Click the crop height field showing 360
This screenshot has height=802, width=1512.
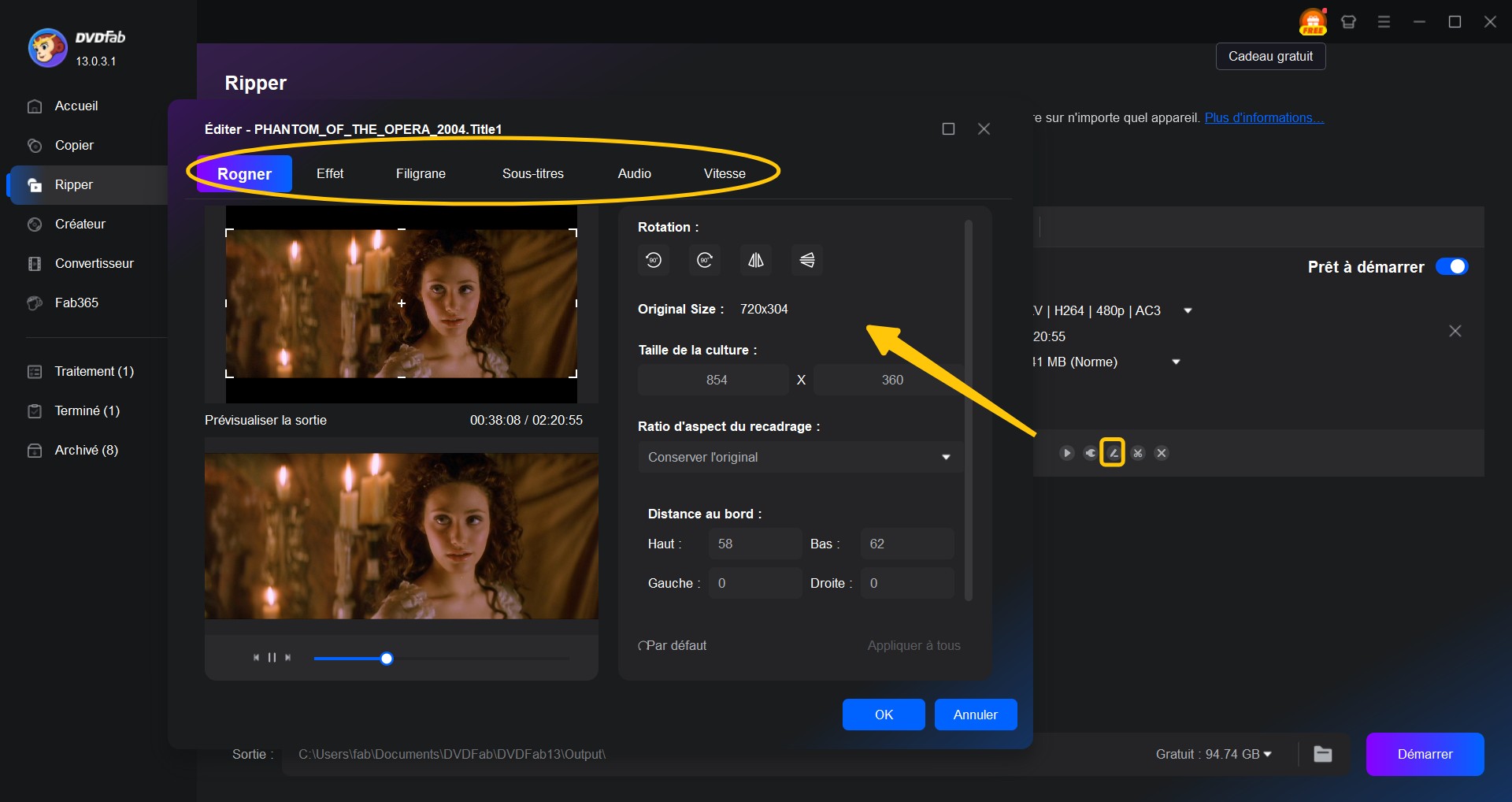coord(888,380)
